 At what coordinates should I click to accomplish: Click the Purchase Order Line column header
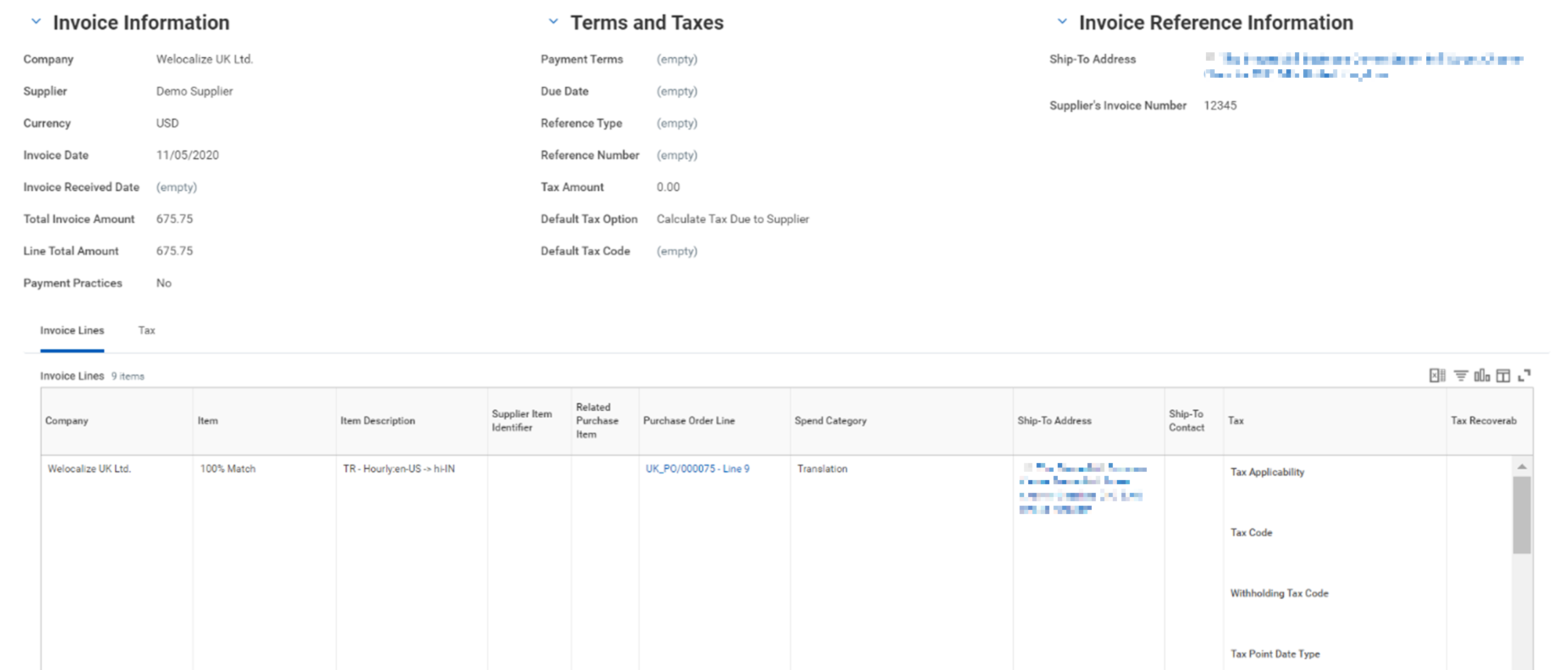point(688,420)
